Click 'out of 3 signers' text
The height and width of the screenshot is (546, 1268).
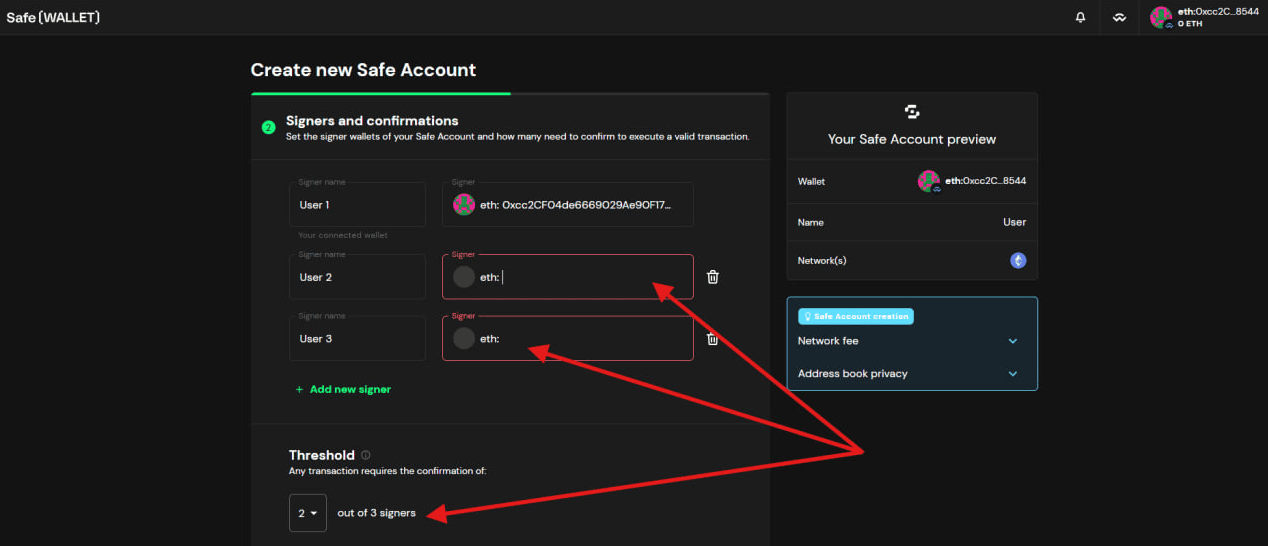tap(377, 513)
